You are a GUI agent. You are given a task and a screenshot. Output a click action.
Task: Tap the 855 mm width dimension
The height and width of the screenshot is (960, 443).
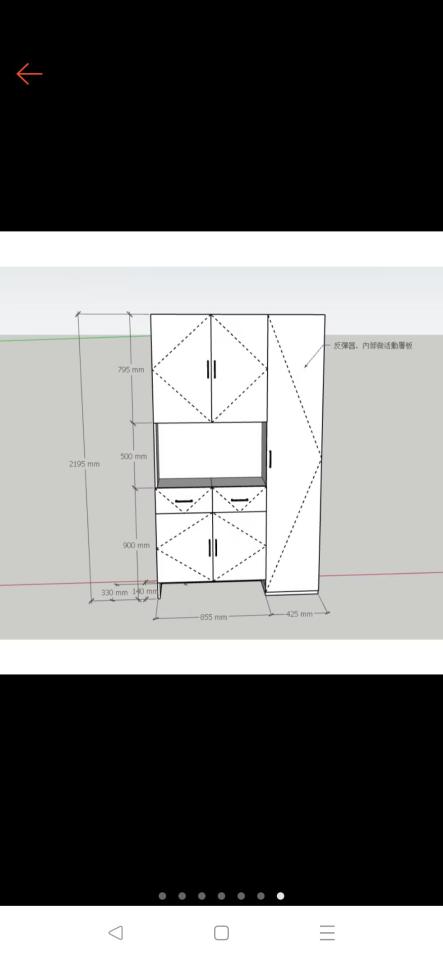point(214,617)
